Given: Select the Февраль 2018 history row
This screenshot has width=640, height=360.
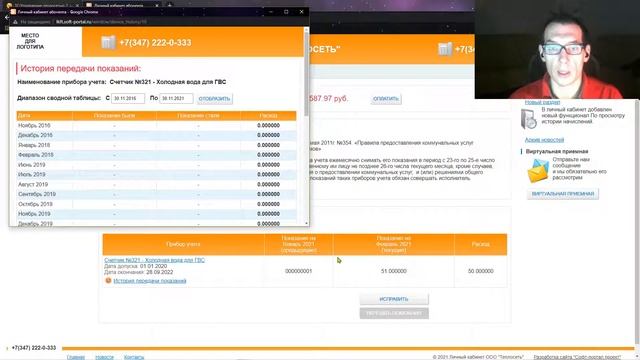Looking at the screenshot, I should coord(156,155).
